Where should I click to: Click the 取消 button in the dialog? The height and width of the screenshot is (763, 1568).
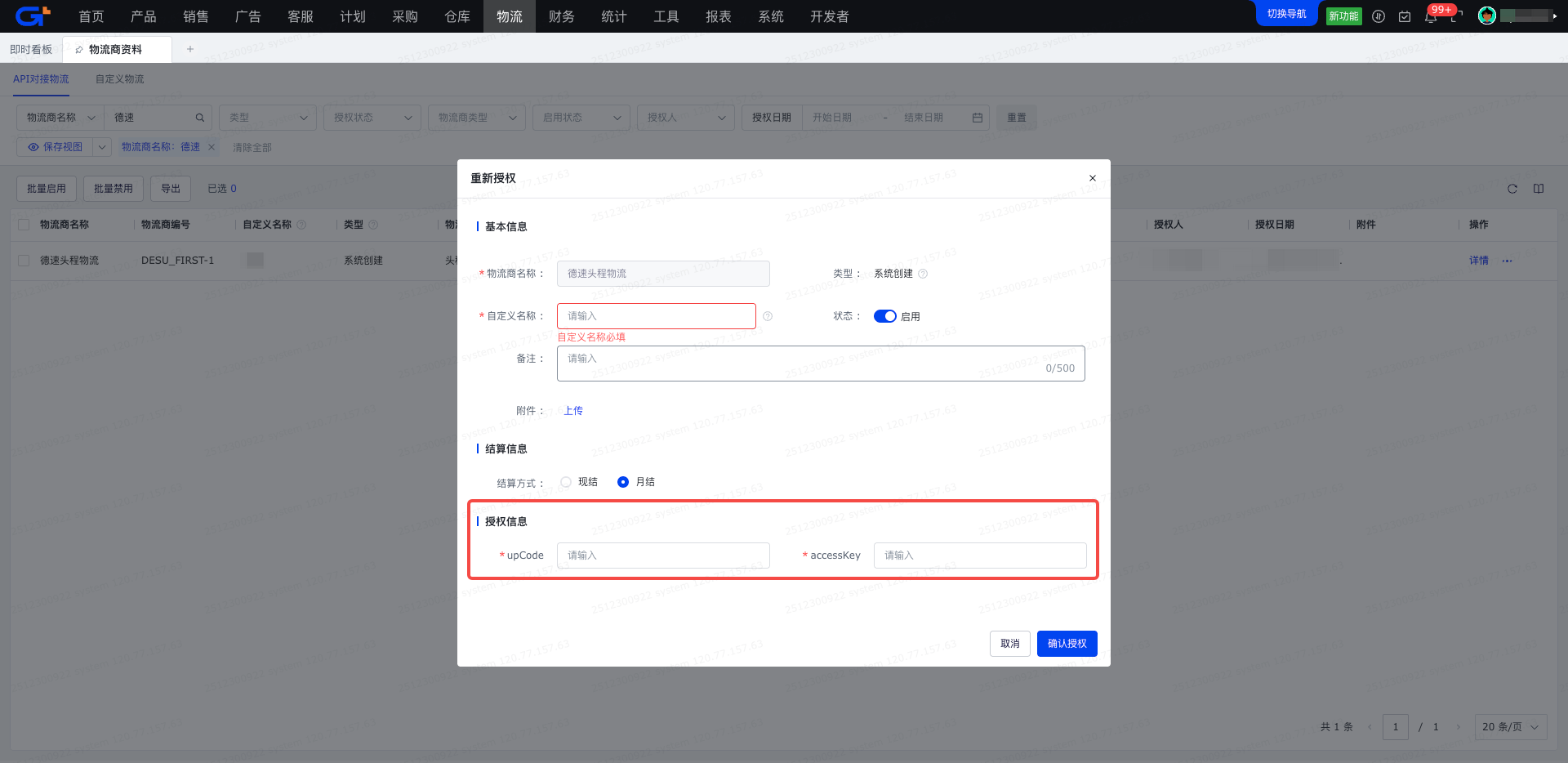tap(1009, 644)
